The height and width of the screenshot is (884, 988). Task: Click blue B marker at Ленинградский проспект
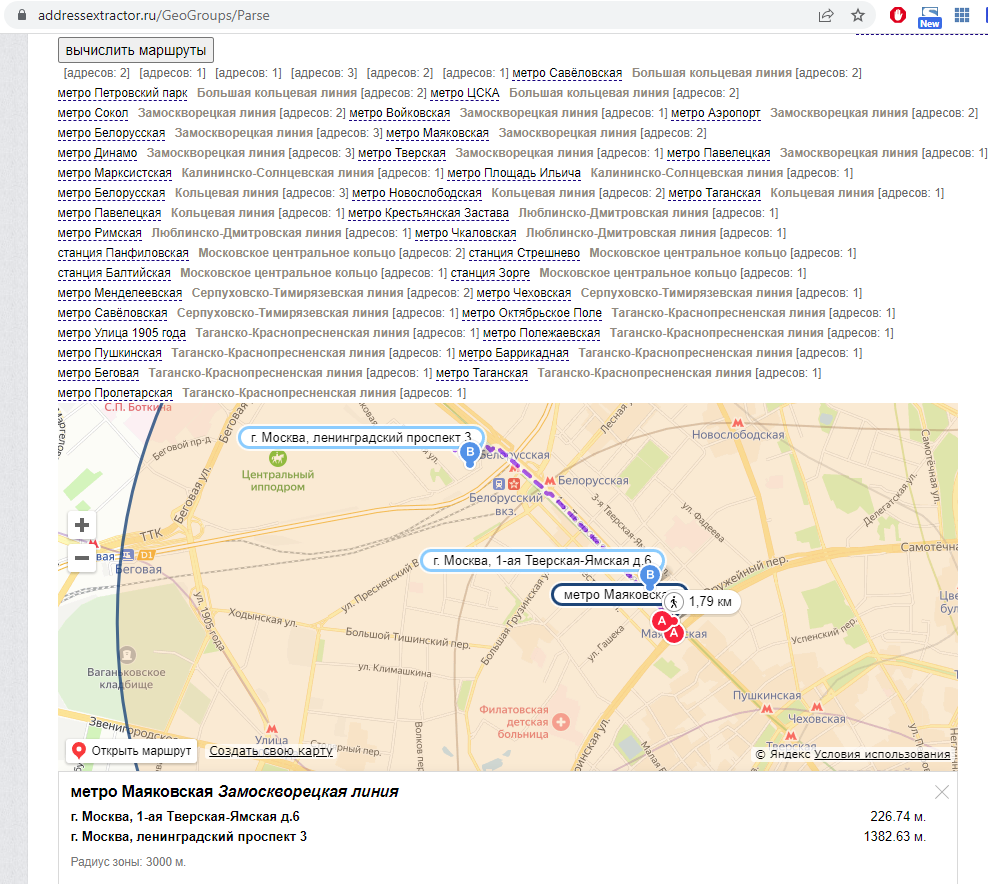click(469, 454)
